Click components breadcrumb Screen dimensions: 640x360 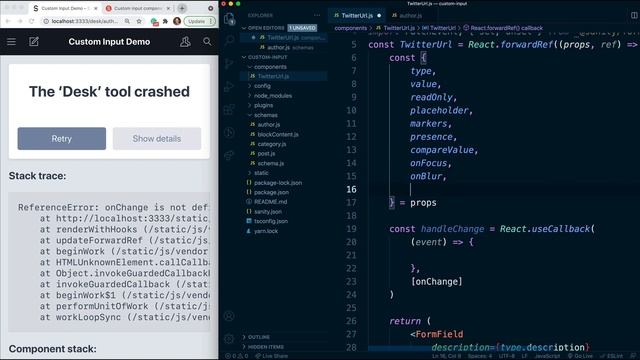click(x=351, y=28)
